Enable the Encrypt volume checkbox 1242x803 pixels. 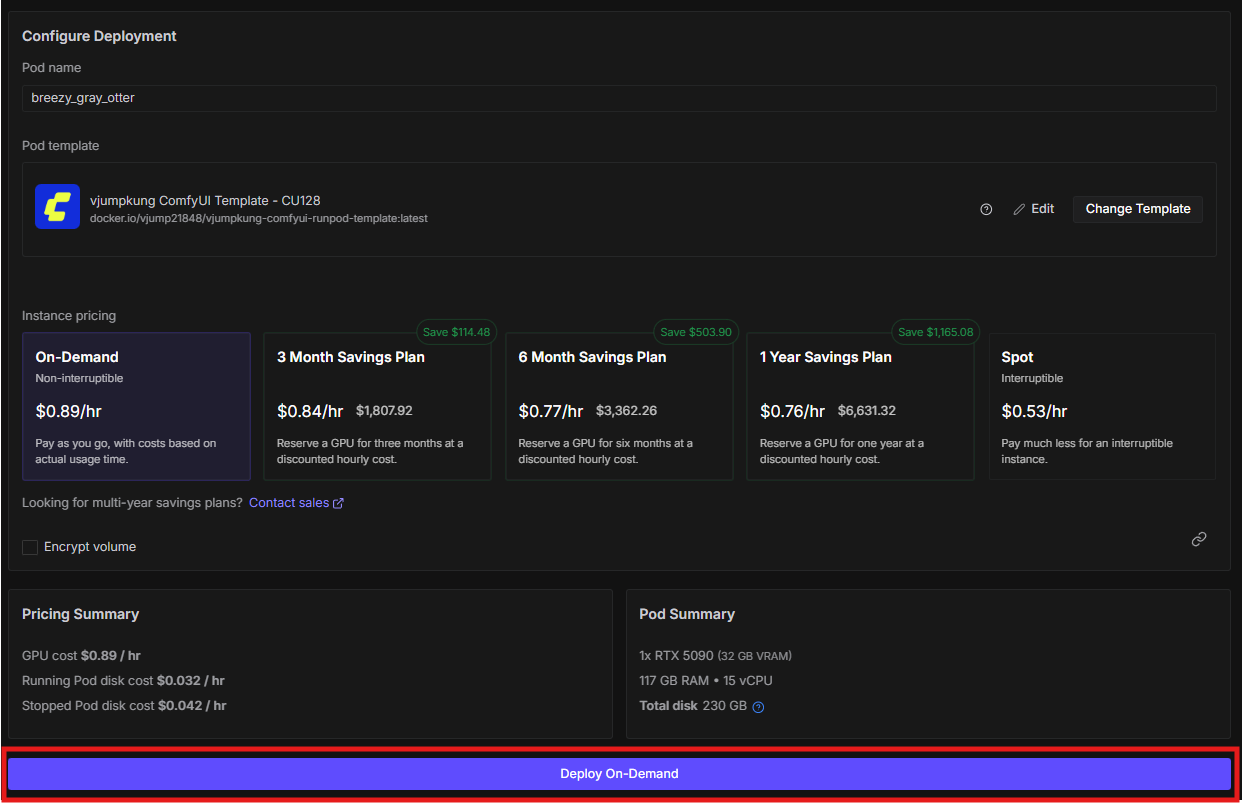pyautogui.click(x=30, y=547)
